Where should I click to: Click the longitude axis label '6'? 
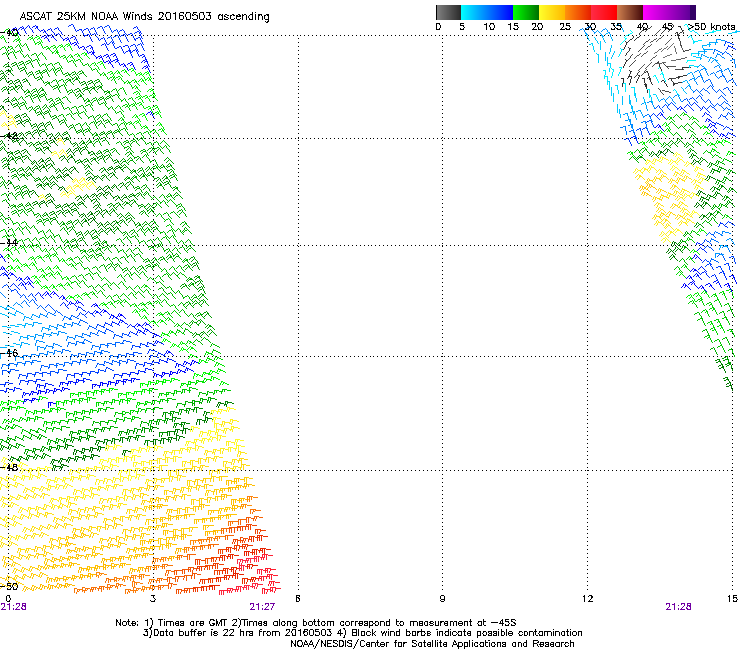[x=298, y=599]
